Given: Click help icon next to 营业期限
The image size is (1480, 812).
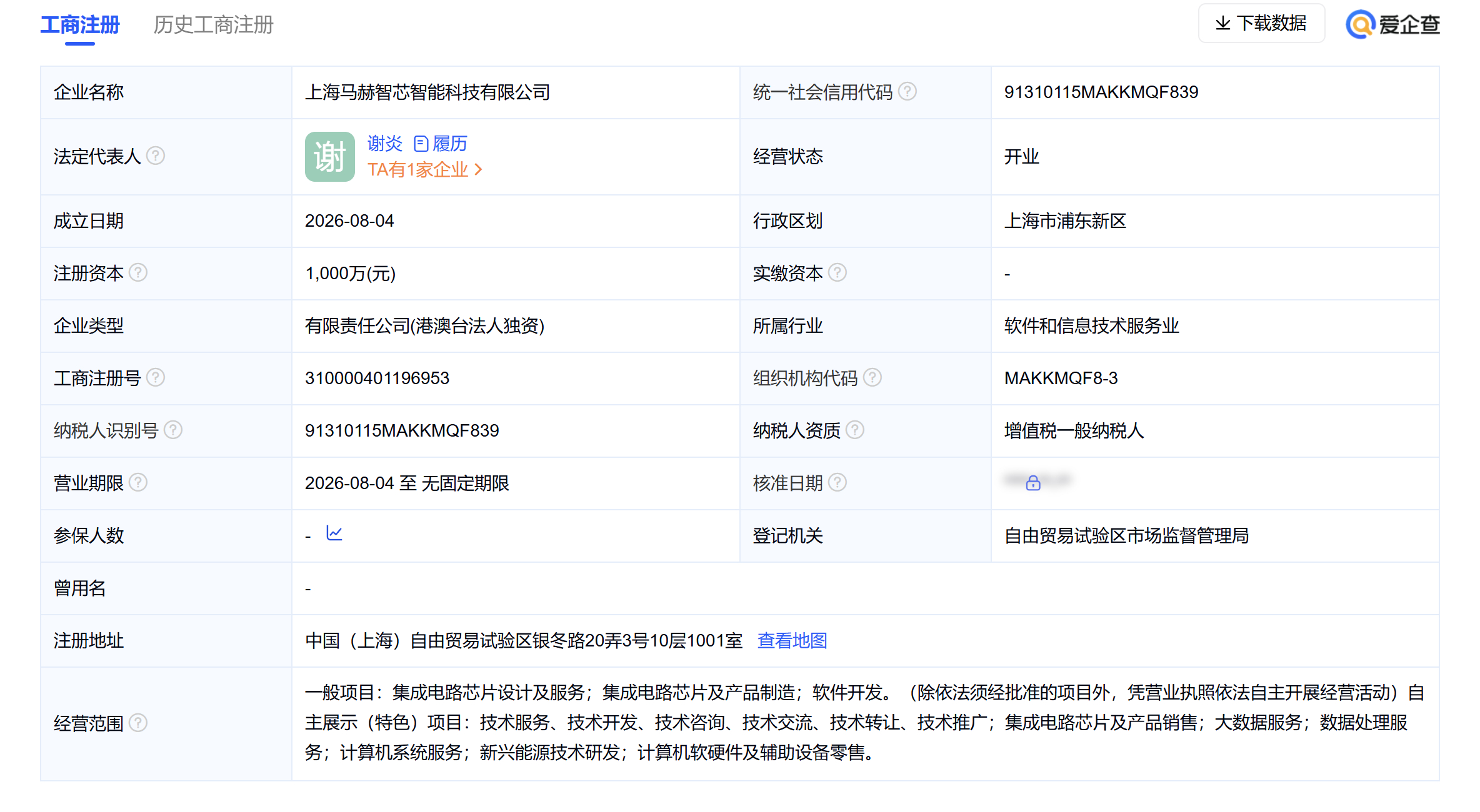Looking at the screenshot, I should [x=138, y=483].
